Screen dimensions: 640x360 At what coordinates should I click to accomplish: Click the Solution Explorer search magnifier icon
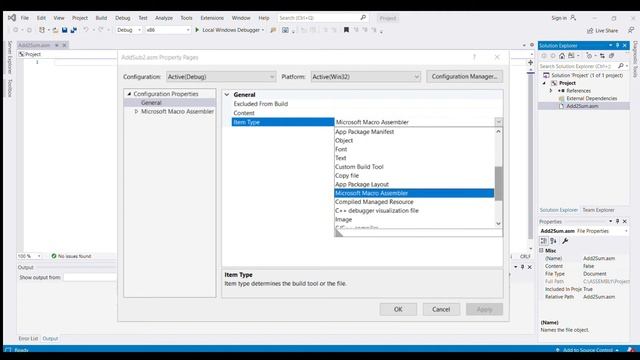click(x=620, y=66)
